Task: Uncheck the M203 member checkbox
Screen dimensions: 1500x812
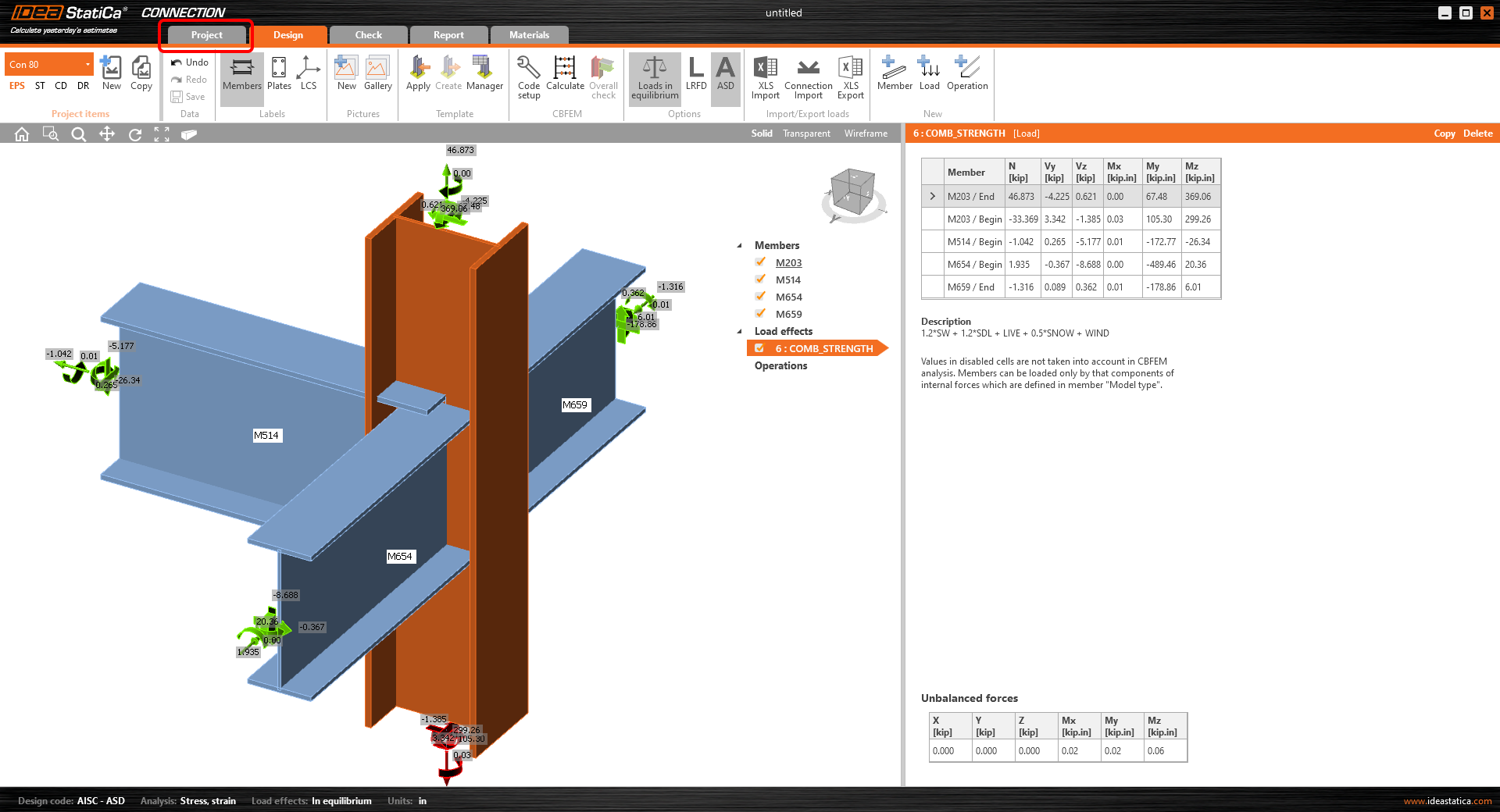Action: (x=760, y=262)
